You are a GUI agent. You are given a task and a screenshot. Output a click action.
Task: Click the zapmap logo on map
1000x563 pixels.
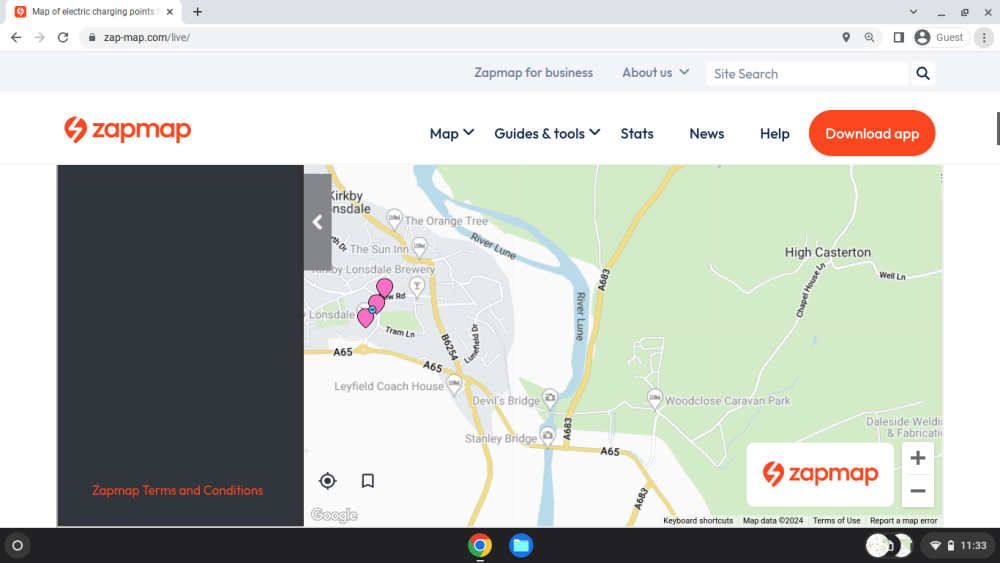tap(820, 474)
